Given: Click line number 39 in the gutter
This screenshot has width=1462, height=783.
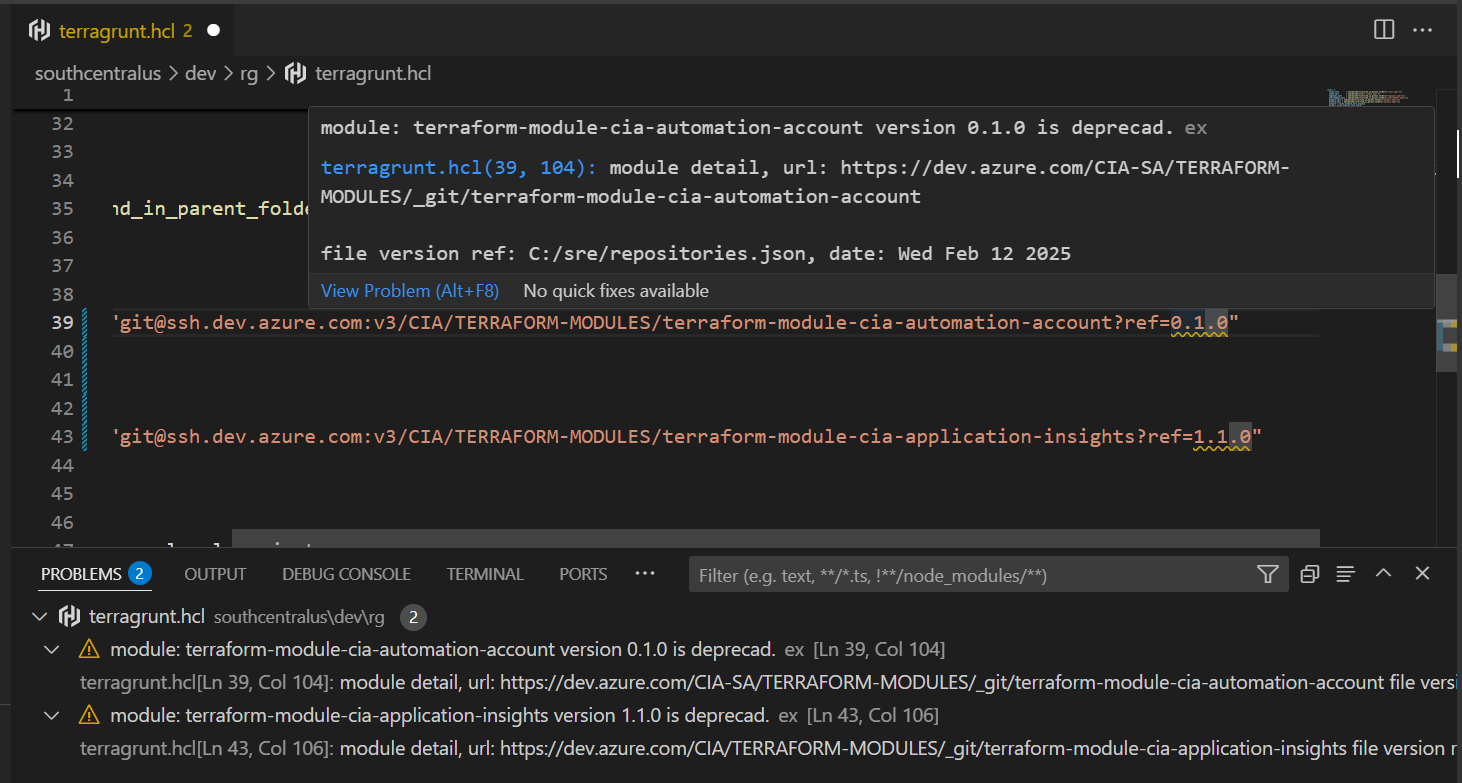Looking at the screenshot, I should coord(62,322).
